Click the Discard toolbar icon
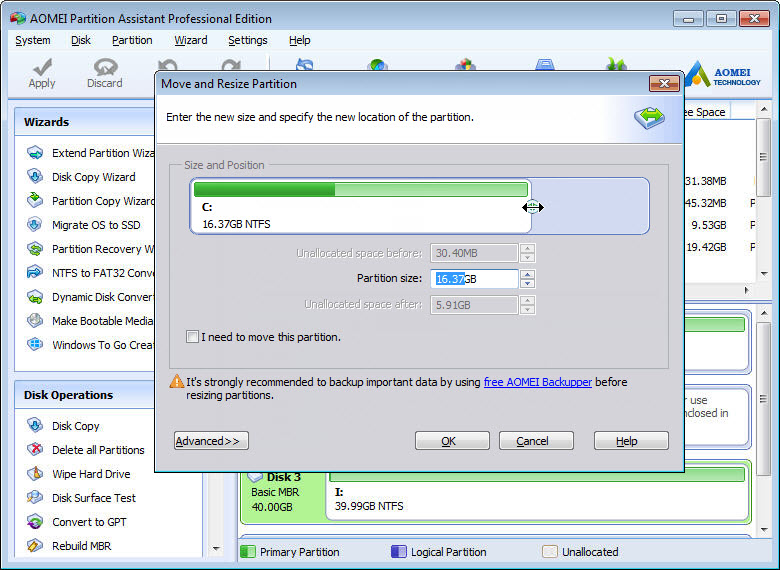Image resolution: width=780 pixels, height=570 pixels. point(105,67)
